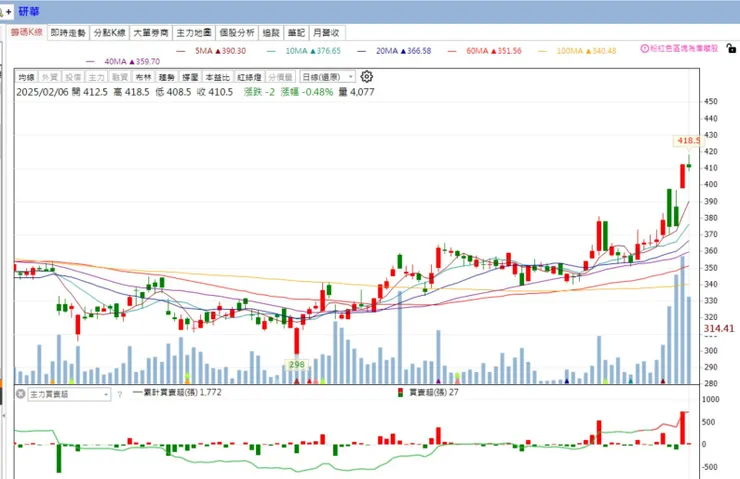Click the question mark help icon
This screenshot has width=740, height=479.
tap(120, 395)
